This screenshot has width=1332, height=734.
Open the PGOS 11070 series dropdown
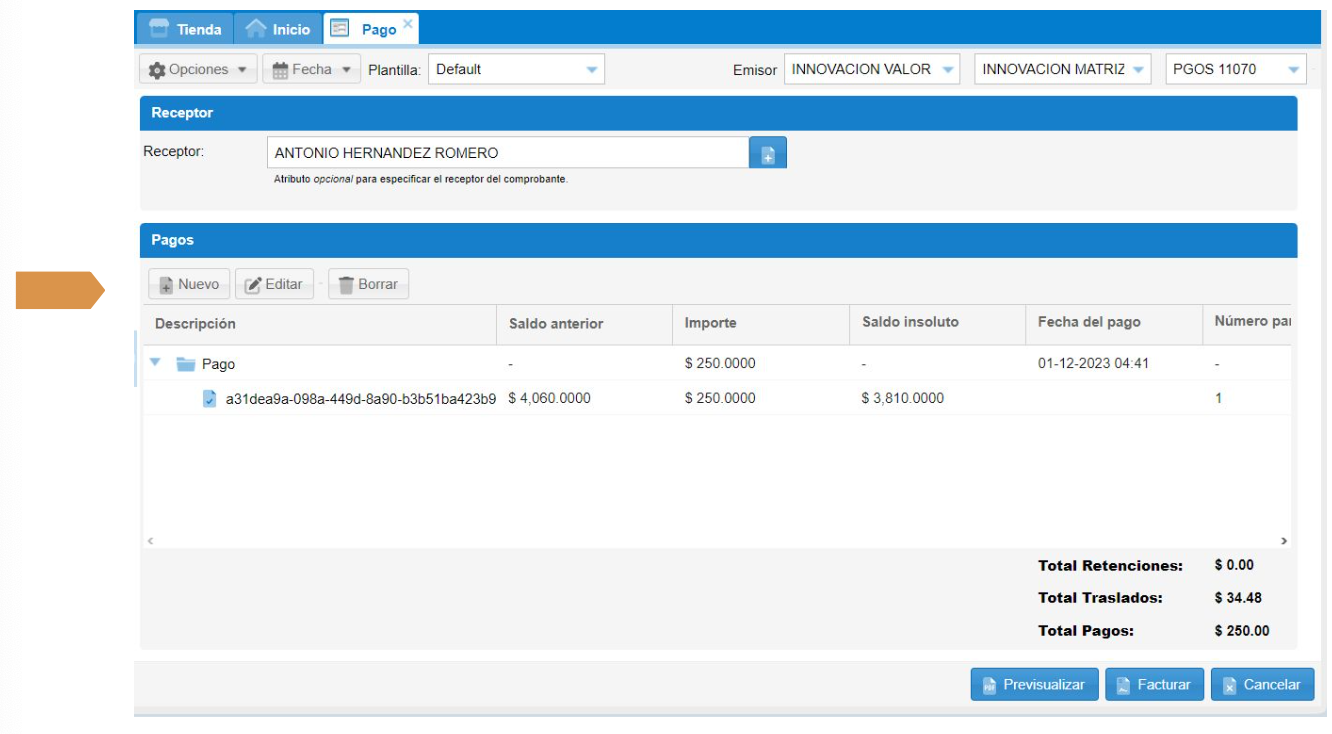1294,70
